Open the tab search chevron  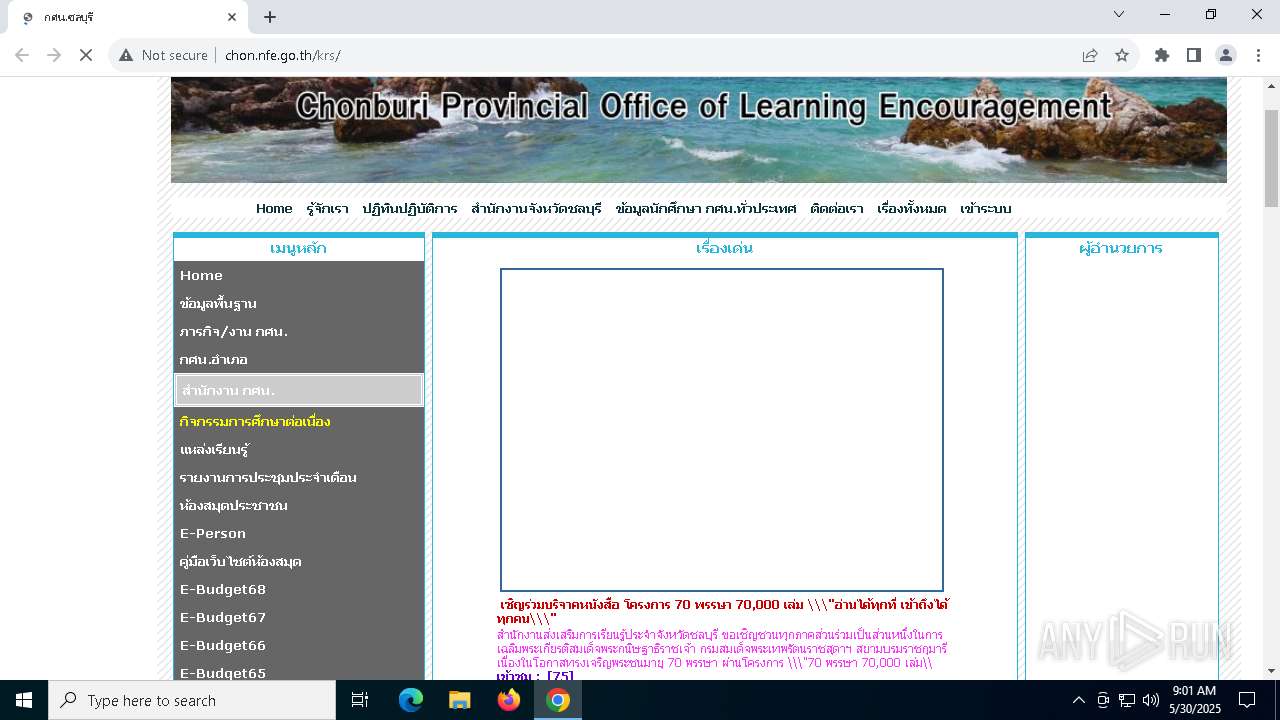click(1119, 14)
